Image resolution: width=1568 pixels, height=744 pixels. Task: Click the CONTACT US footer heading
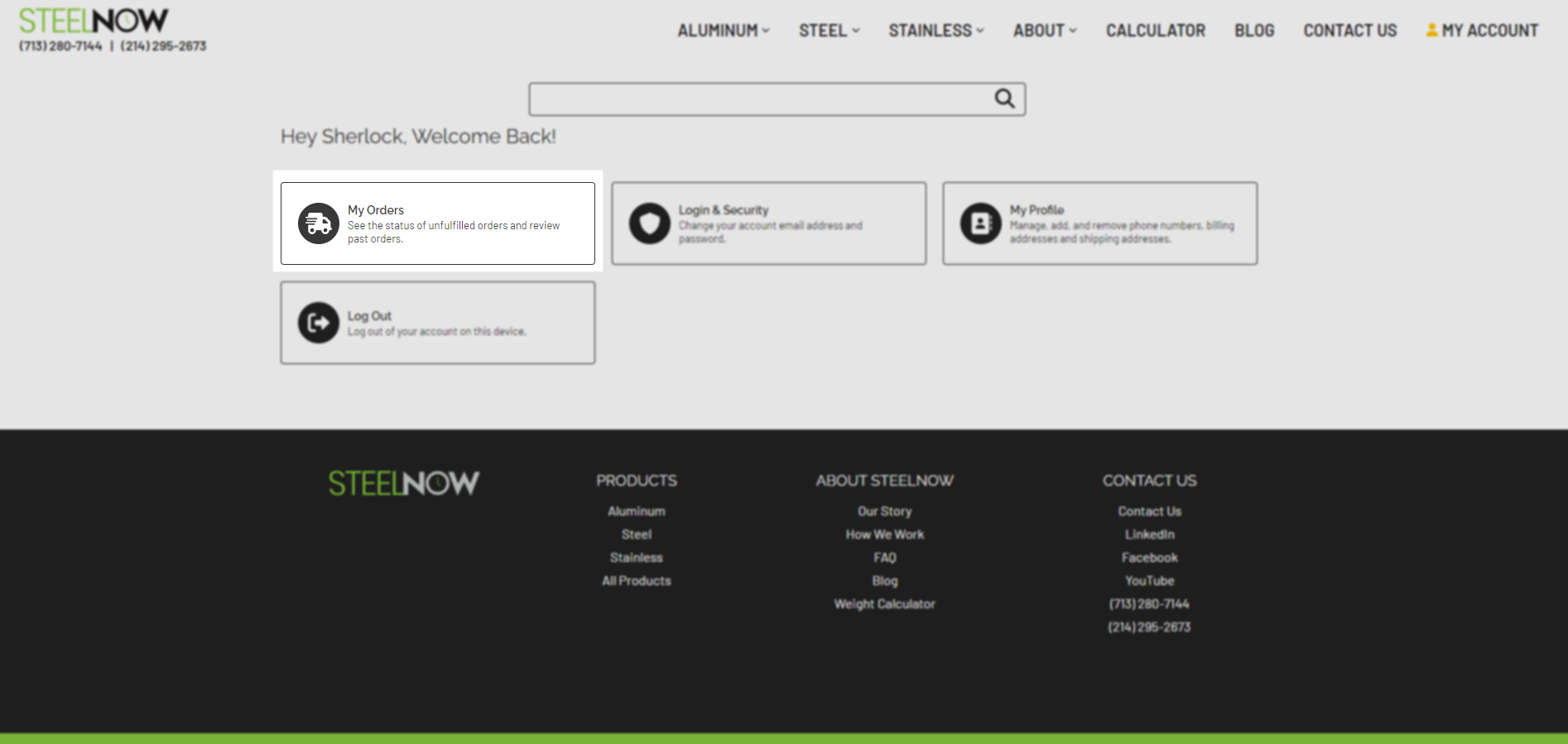(1150, 481)
